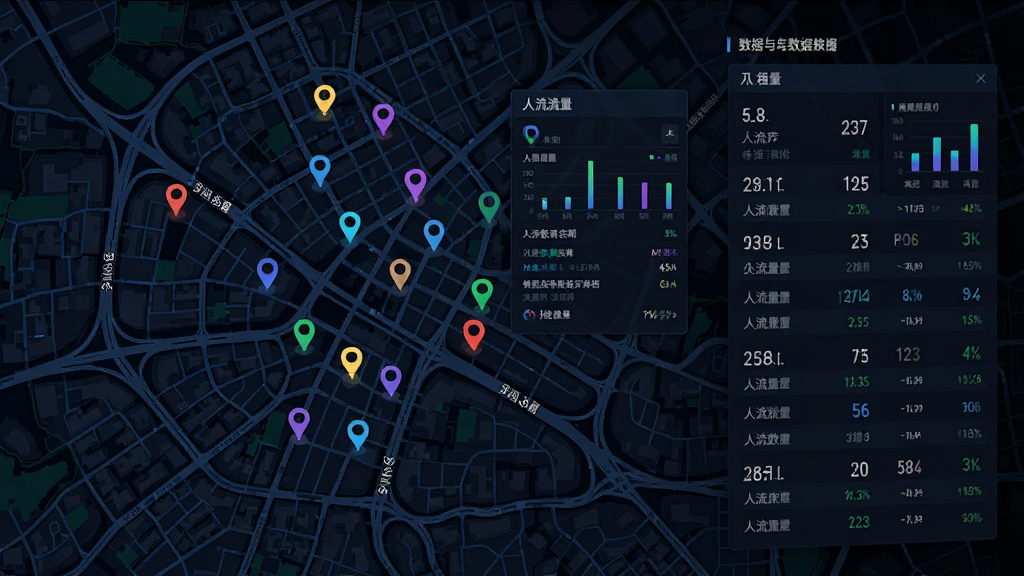Click the tallest green bar in the popup chart
The height and width of the screenshot is (576, 1024).
(591, 185)
